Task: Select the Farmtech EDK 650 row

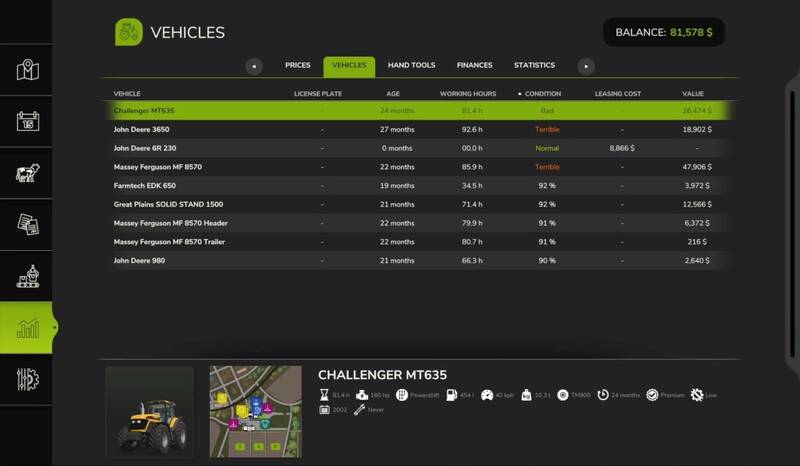Action: pos(418,186)
